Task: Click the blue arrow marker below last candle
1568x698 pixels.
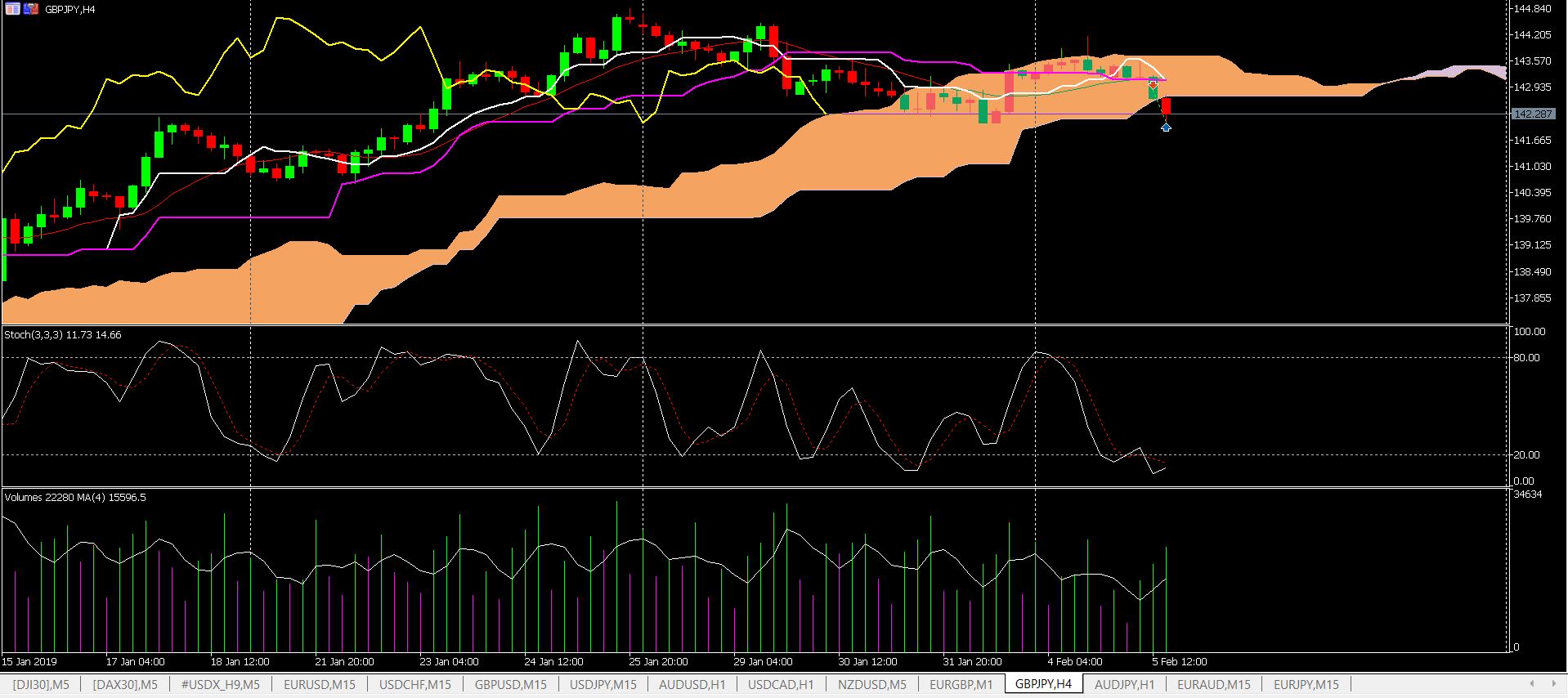Action: [1166, 127]
